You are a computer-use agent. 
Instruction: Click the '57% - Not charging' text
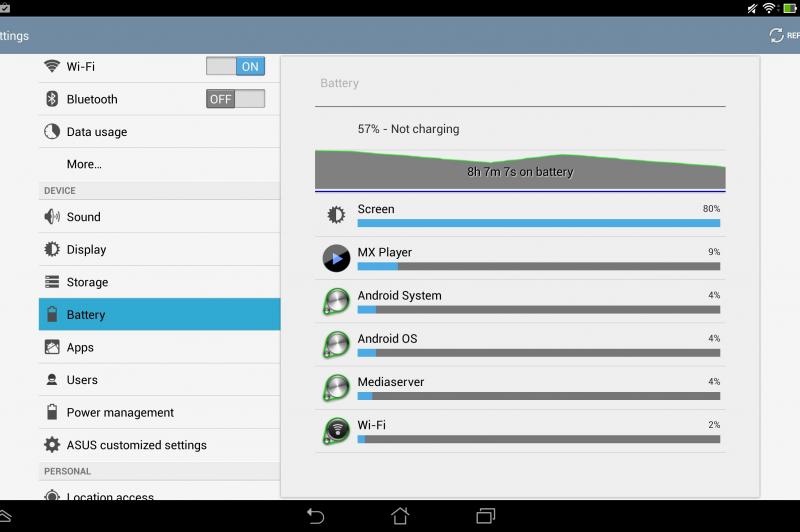(x=408, y=129)
